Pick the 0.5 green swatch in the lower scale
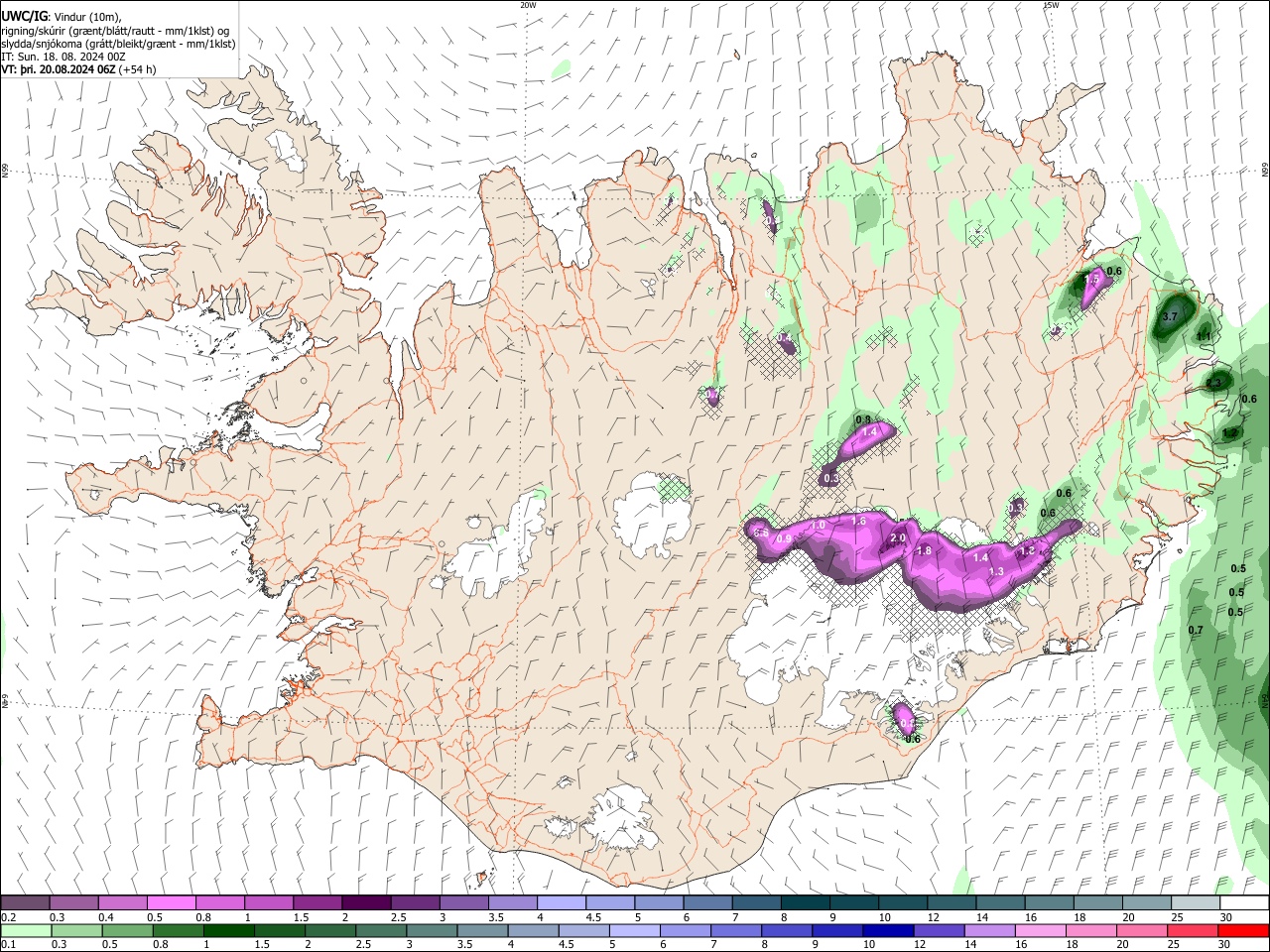Viewport: 1270px width, 952px height. click(x=127, y=930)
